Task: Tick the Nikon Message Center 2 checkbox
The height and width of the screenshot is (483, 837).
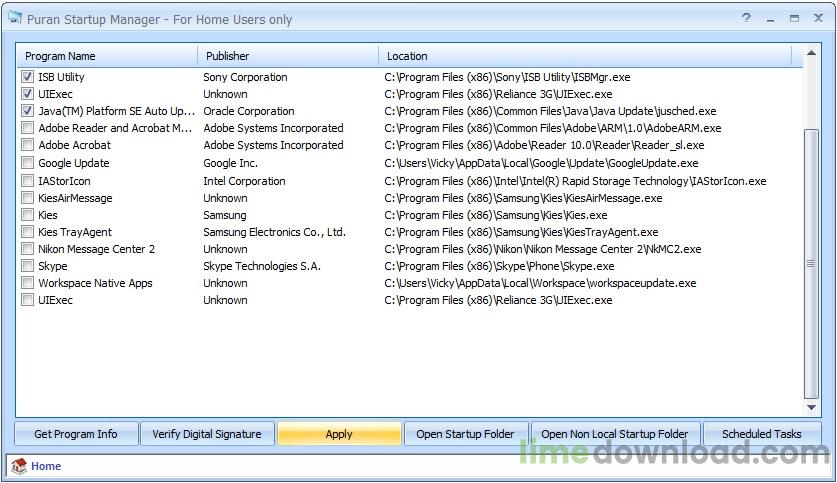Action: [27, 249]
